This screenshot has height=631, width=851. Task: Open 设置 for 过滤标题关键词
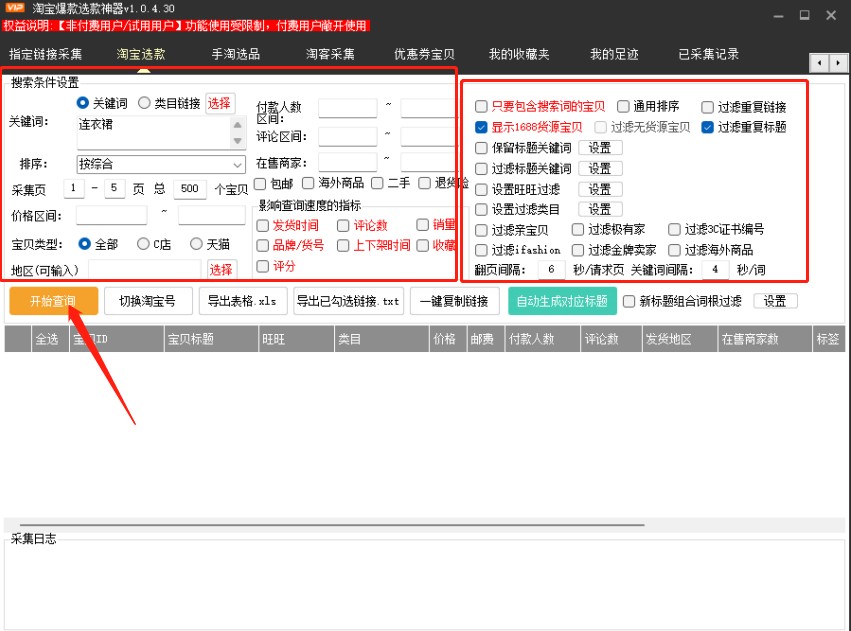pyautogui.click(x=600, y=169)
